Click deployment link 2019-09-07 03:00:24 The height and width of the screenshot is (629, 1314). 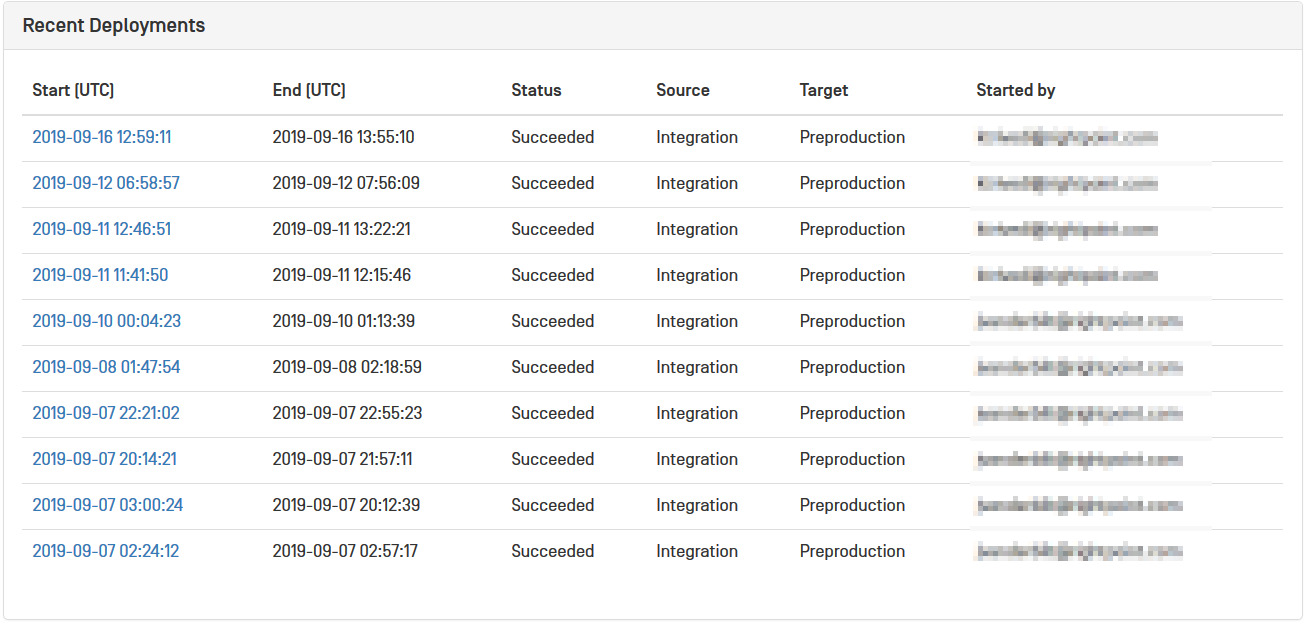tap(108, 505)
